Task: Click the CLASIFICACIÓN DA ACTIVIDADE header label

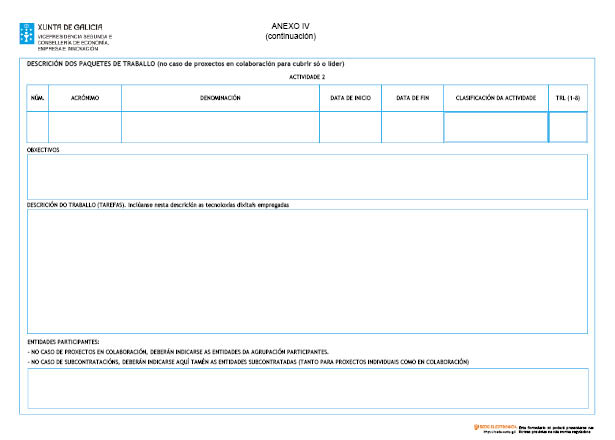Action: pyautogui.click(x=495, y=98)
